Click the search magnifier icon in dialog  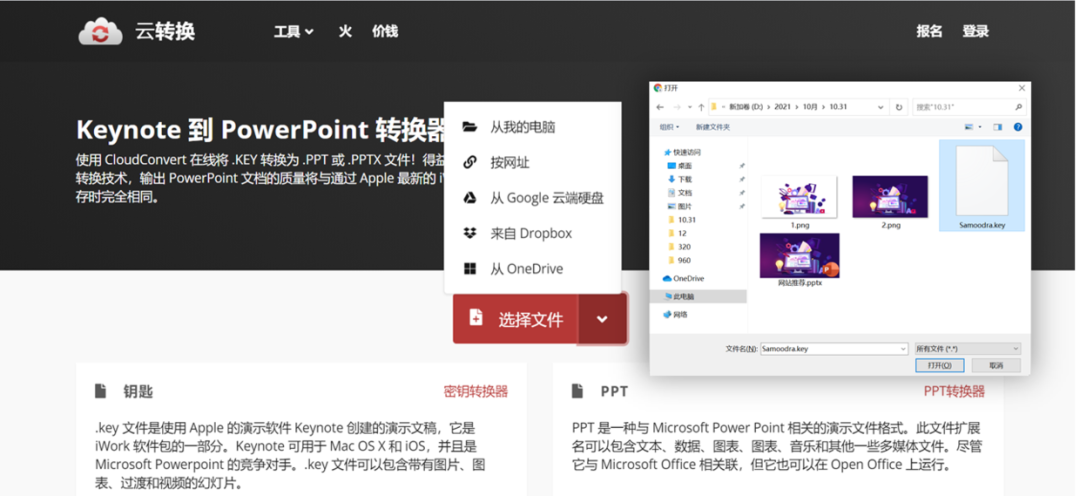1019,107
